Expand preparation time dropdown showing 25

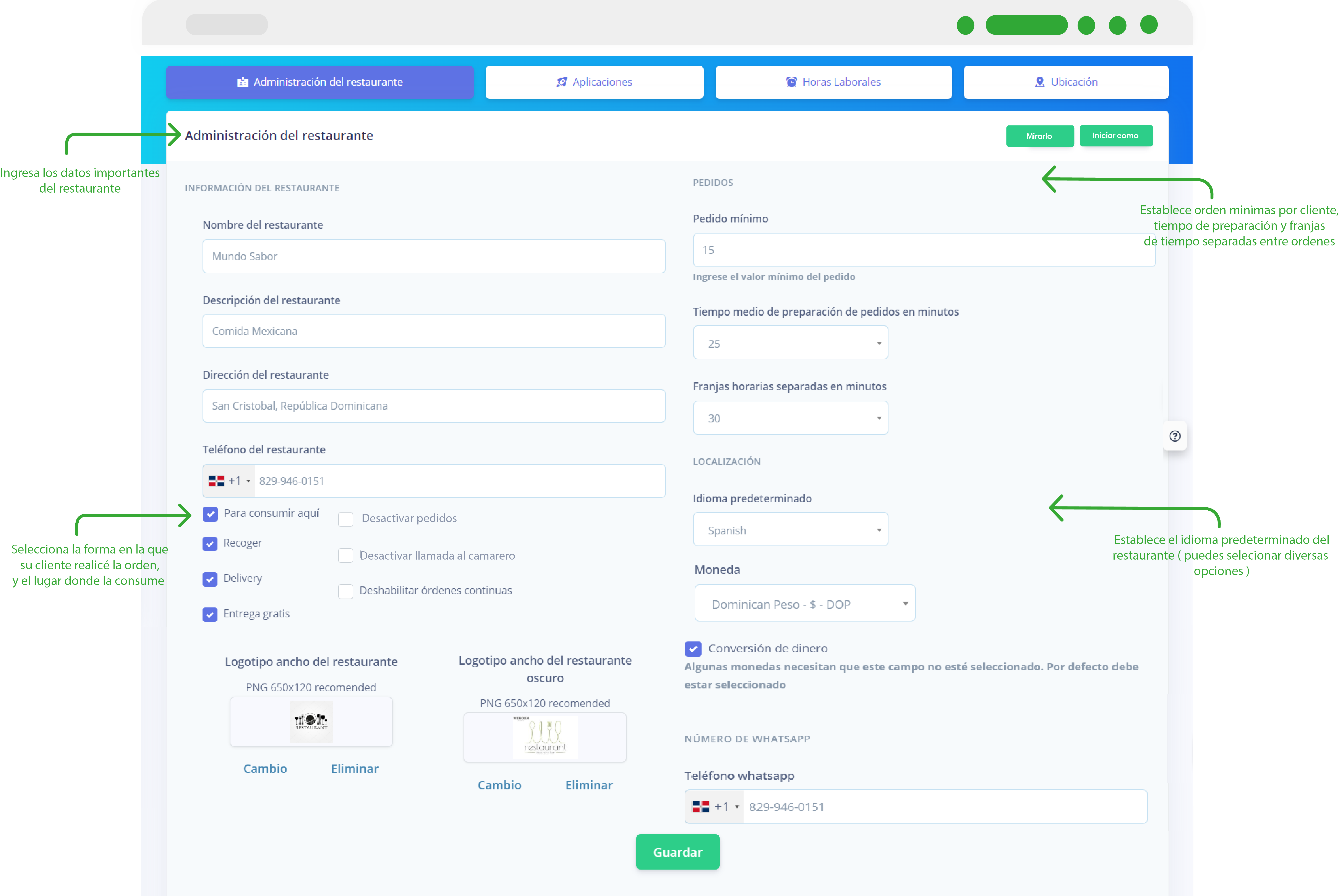click(791, 343)
